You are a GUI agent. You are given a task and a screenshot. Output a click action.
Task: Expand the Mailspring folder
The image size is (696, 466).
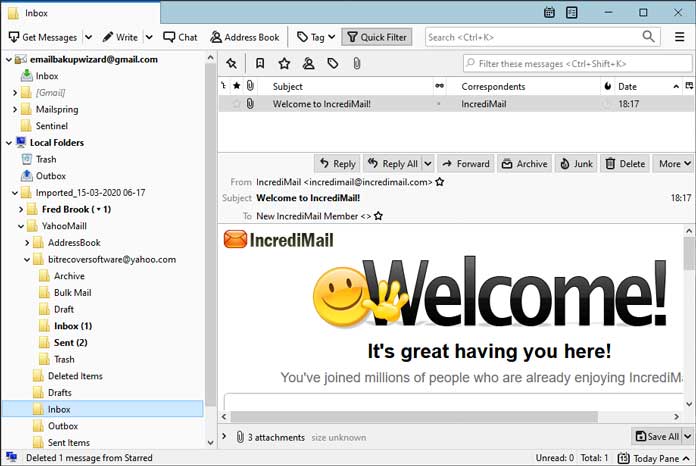pyautogui.click(x=15, y=109)
